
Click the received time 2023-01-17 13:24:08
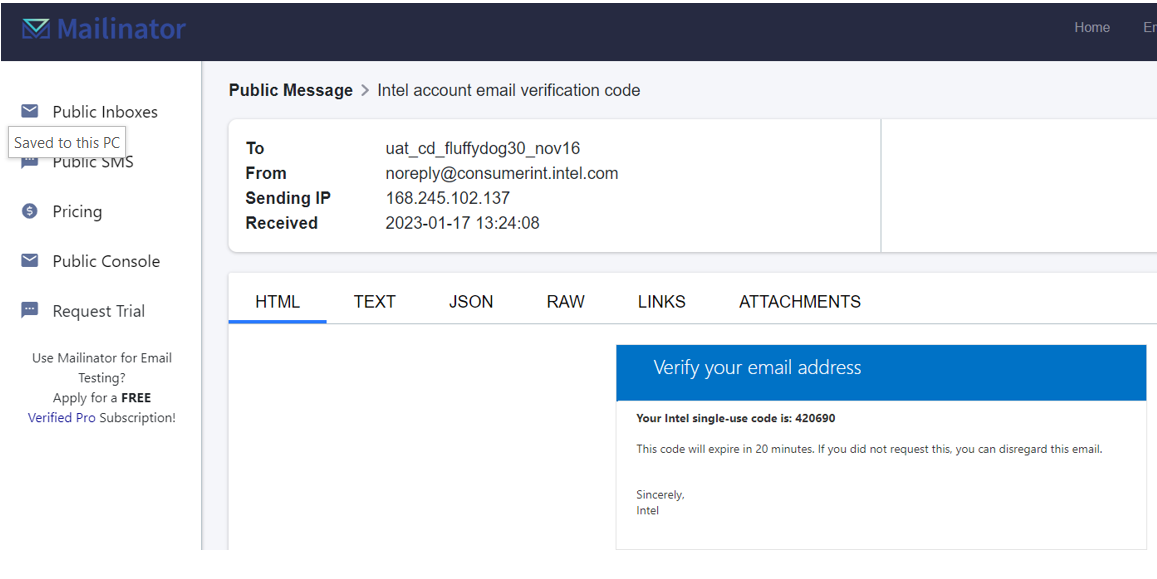click(x=463, y=223)
